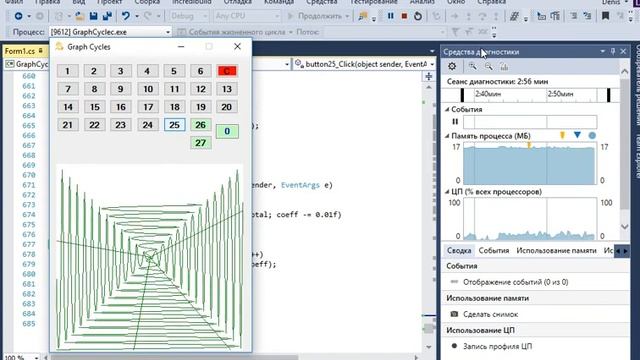640x360 pixels.
Task: Zoom in on the diagnostics timeline
Action: pyautogui.click(x=473, y=66)
